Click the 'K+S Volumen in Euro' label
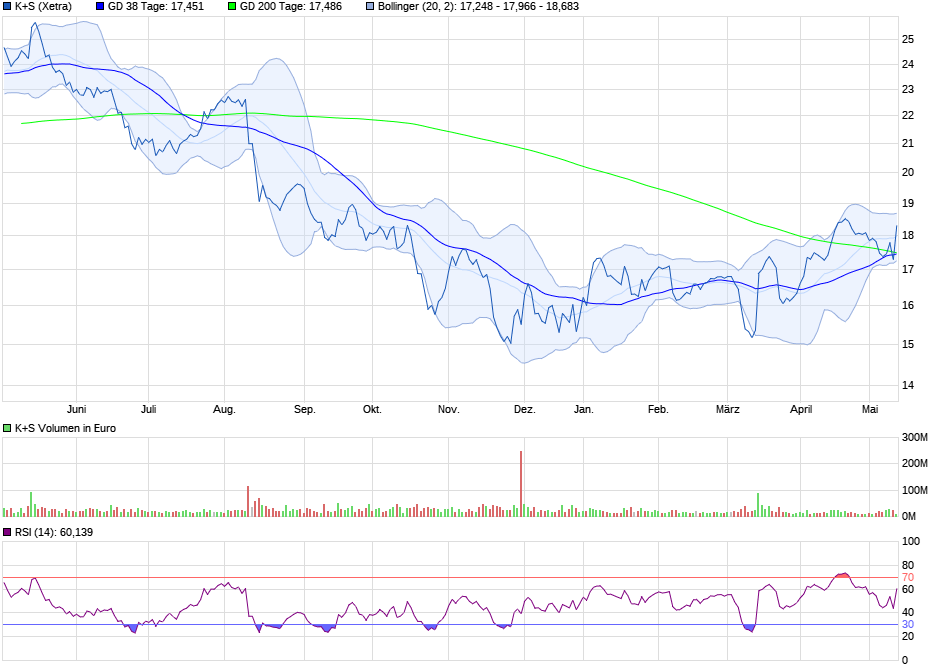940x670 pixels. (x=65, y=428)
